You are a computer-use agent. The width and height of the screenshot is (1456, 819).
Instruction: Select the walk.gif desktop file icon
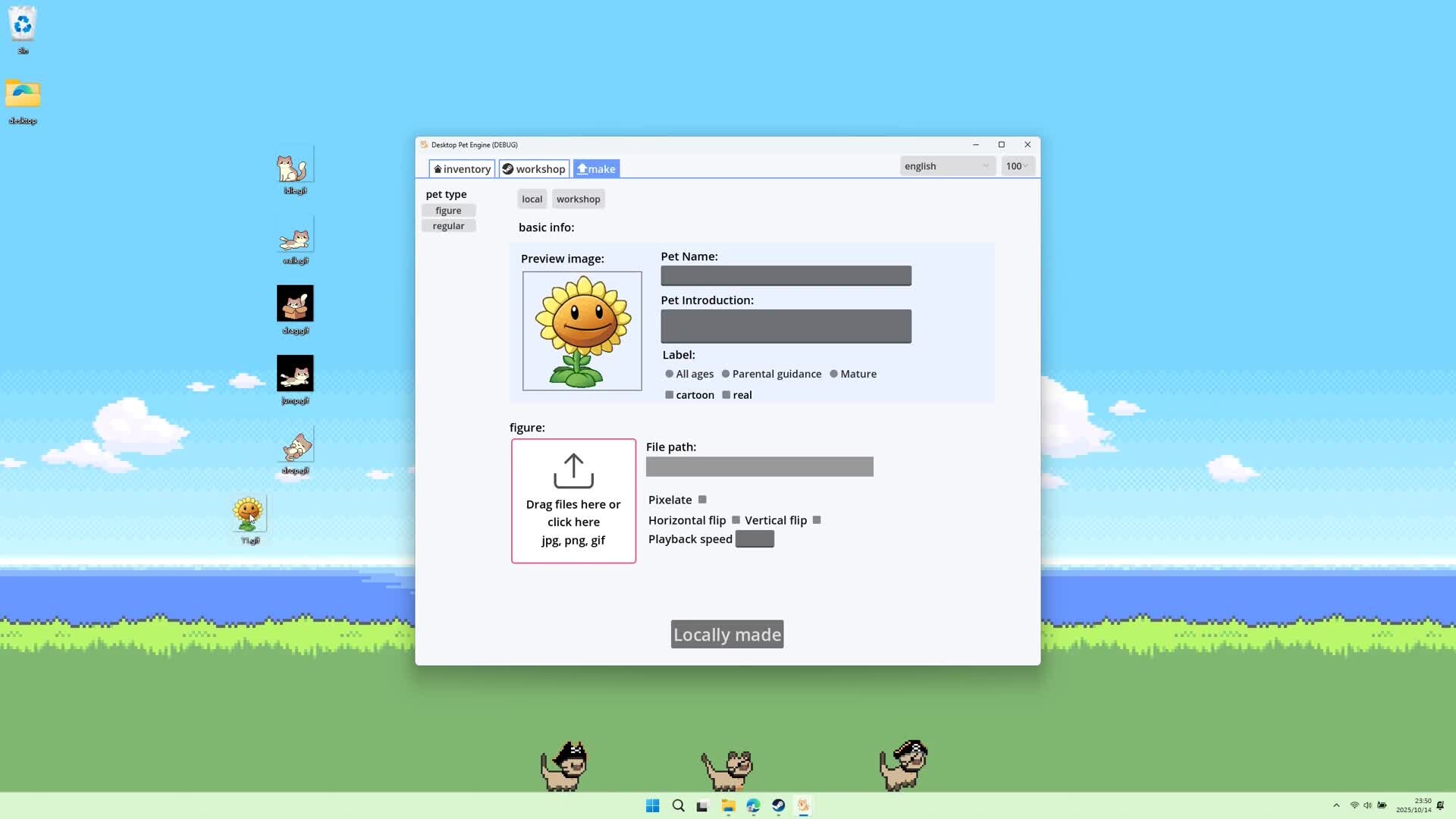[x=294, y=240]
